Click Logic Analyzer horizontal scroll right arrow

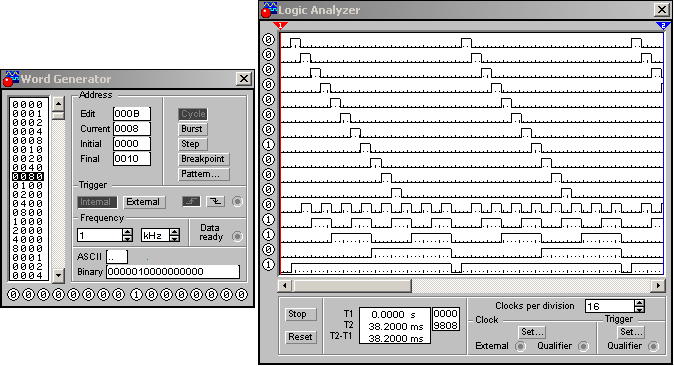click(x=658, y=286)
